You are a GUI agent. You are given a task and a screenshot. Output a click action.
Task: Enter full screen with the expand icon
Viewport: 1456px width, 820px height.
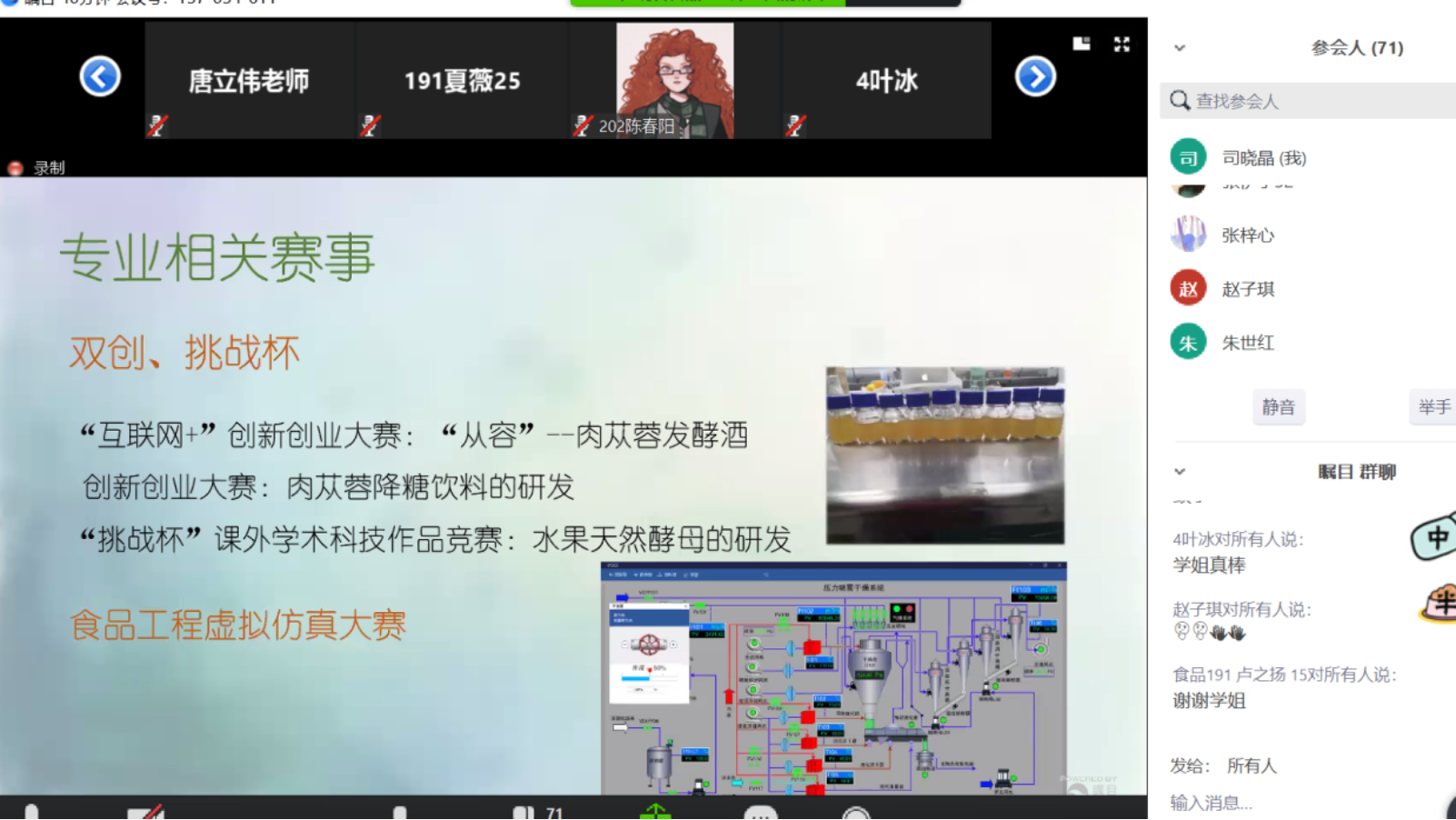1121,43
